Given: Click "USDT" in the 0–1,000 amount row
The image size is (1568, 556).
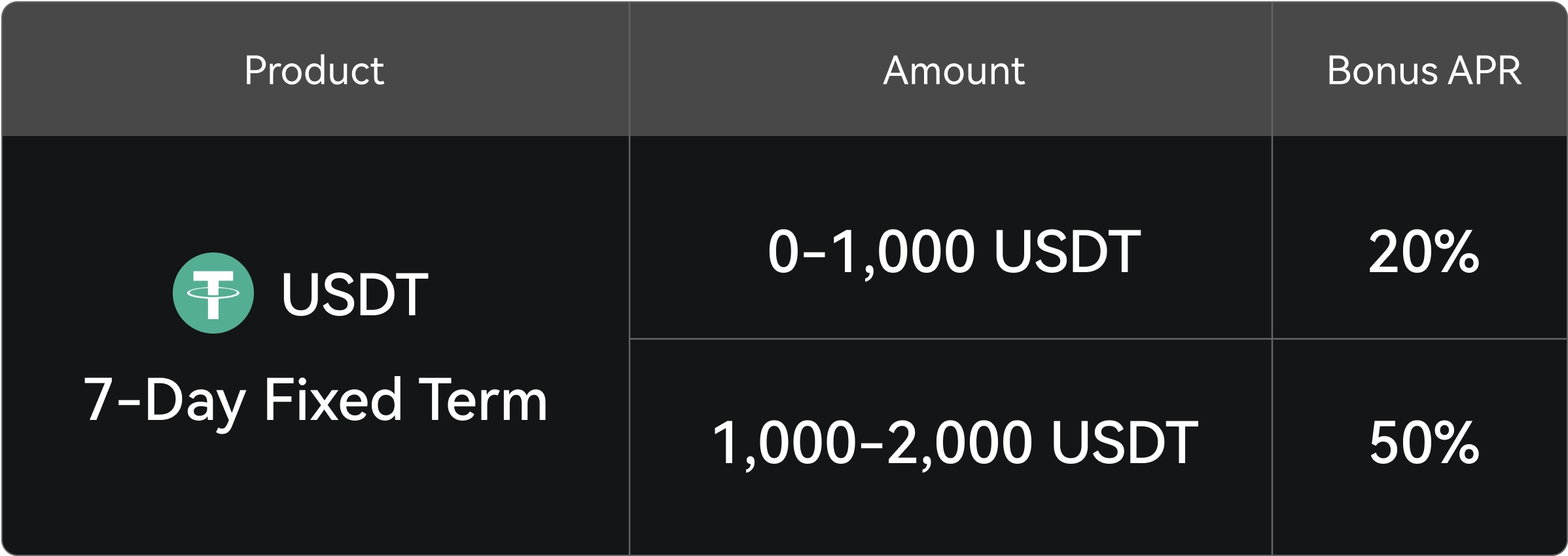Looking at the screenshot, I should (1067, 252).
